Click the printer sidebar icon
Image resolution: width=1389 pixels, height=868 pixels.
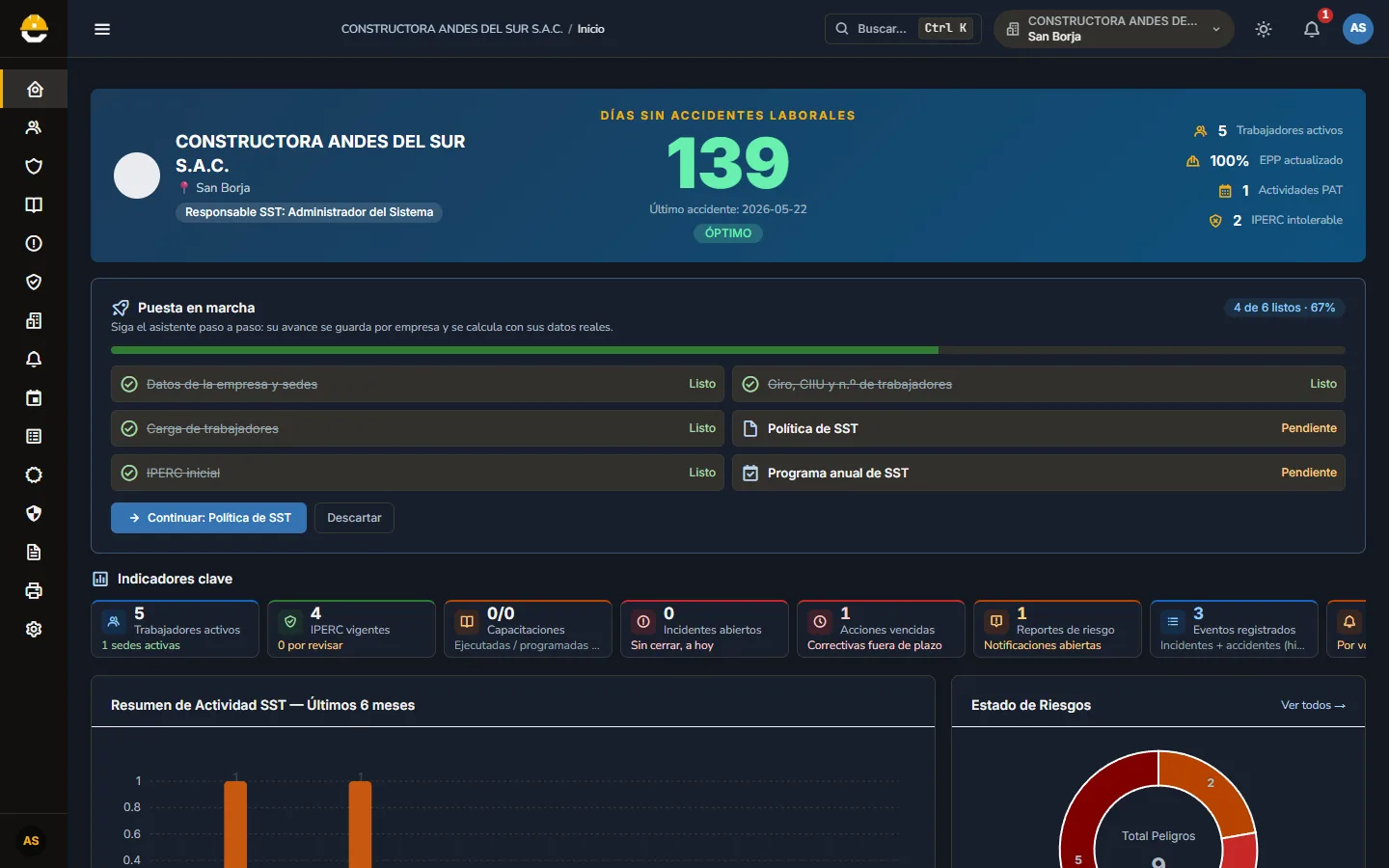[x=34, y=590]
